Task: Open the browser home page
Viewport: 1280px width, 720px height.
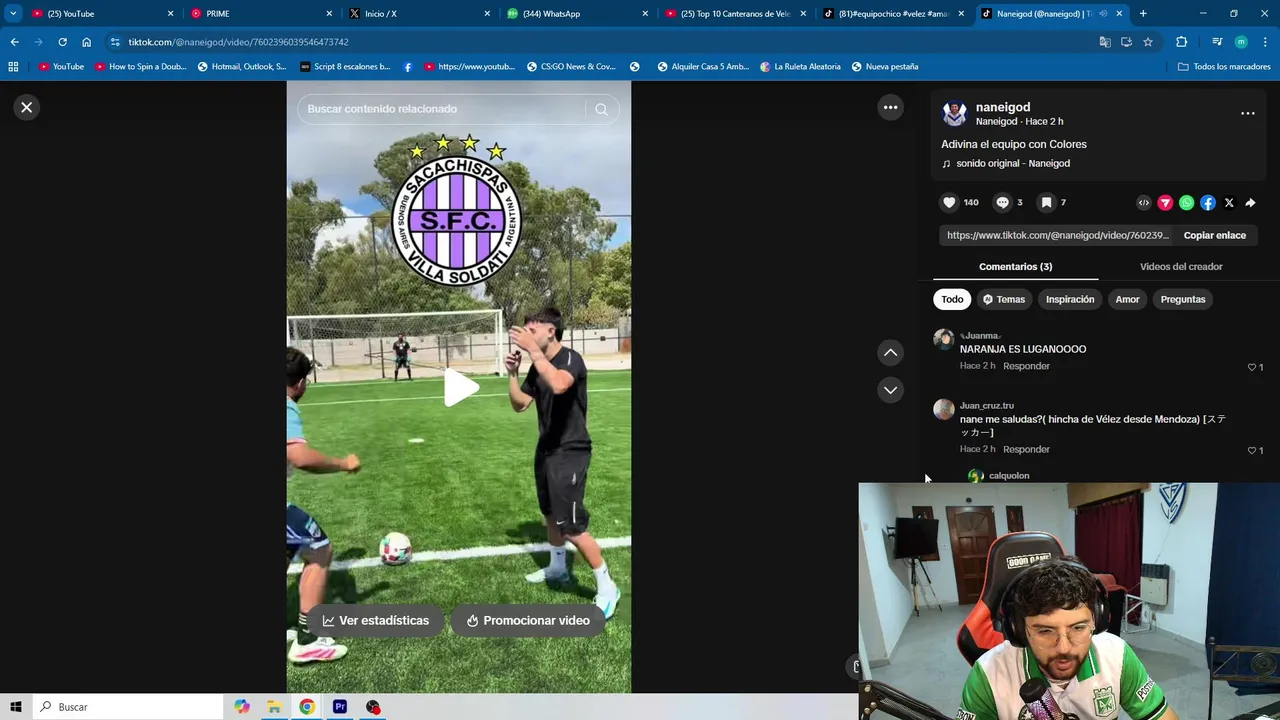Action: click(86, 42)
